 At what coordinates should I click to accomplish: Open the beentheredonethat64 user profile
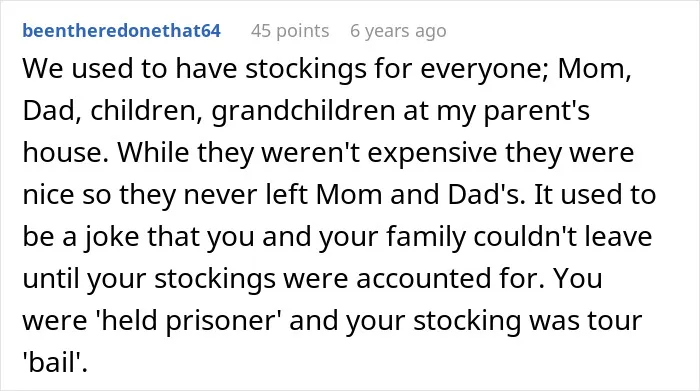click(x=121, y=31)
